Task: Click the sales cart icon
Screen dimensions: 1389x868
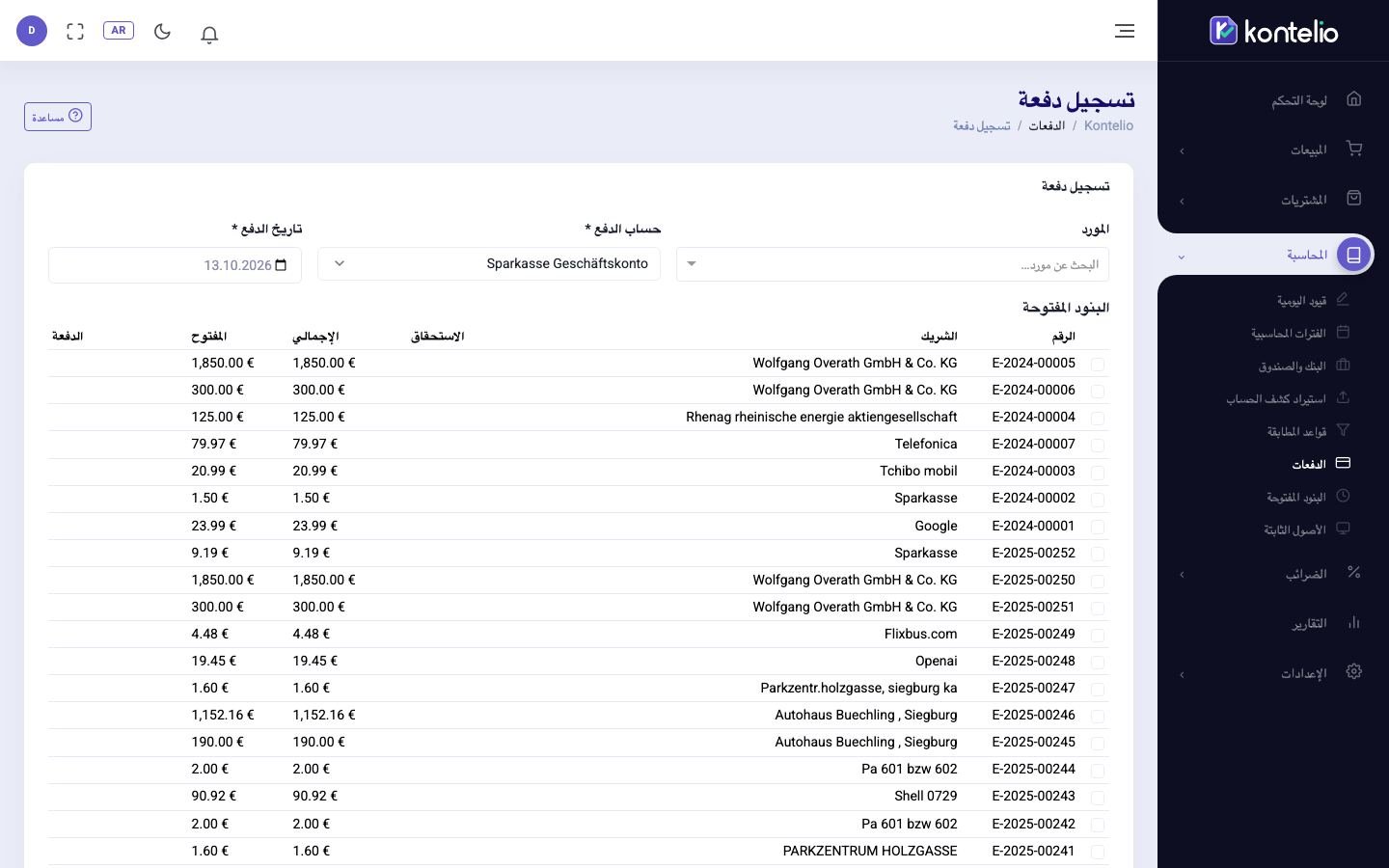Action: [x=1353, y=149]
